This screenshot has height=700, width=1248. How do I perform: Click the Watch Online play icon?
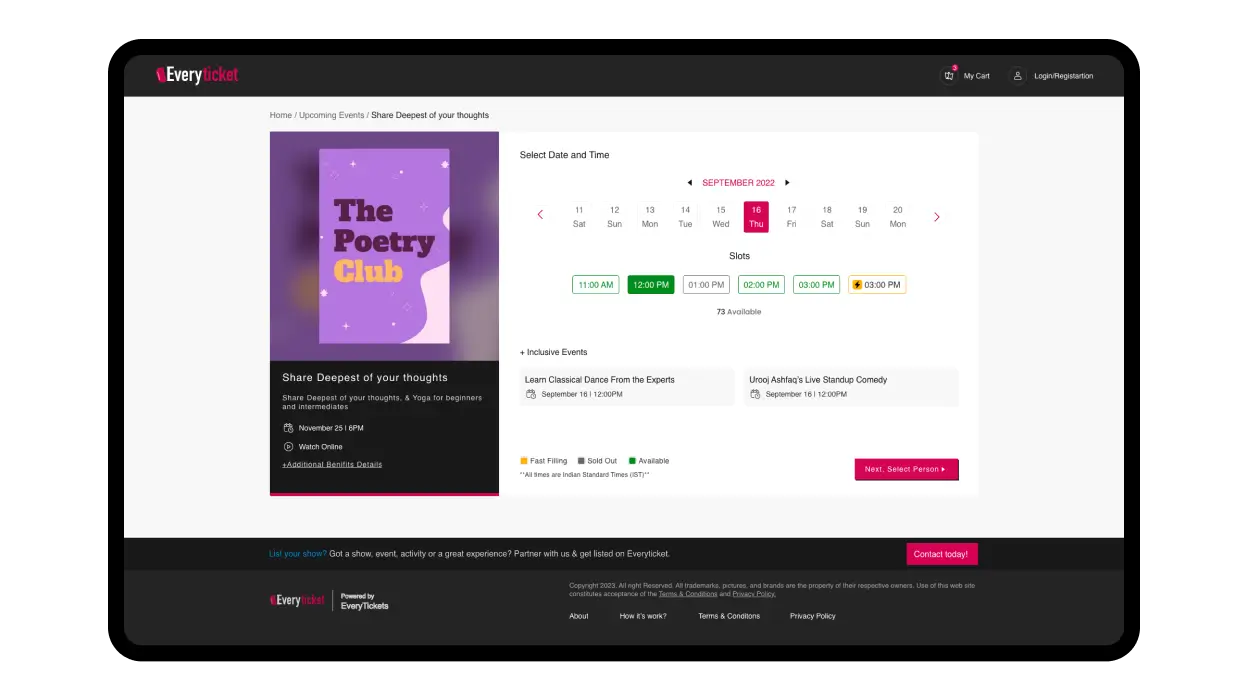click(x=288, y=447)
